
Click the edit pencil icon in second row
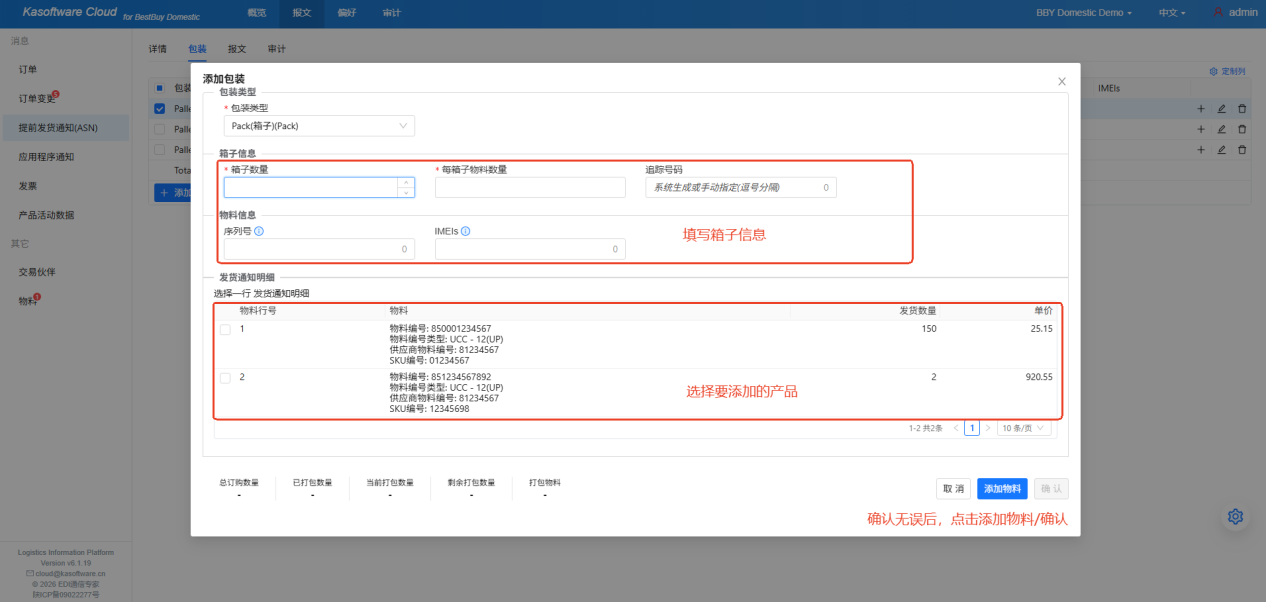click(x=1221, y=129)
